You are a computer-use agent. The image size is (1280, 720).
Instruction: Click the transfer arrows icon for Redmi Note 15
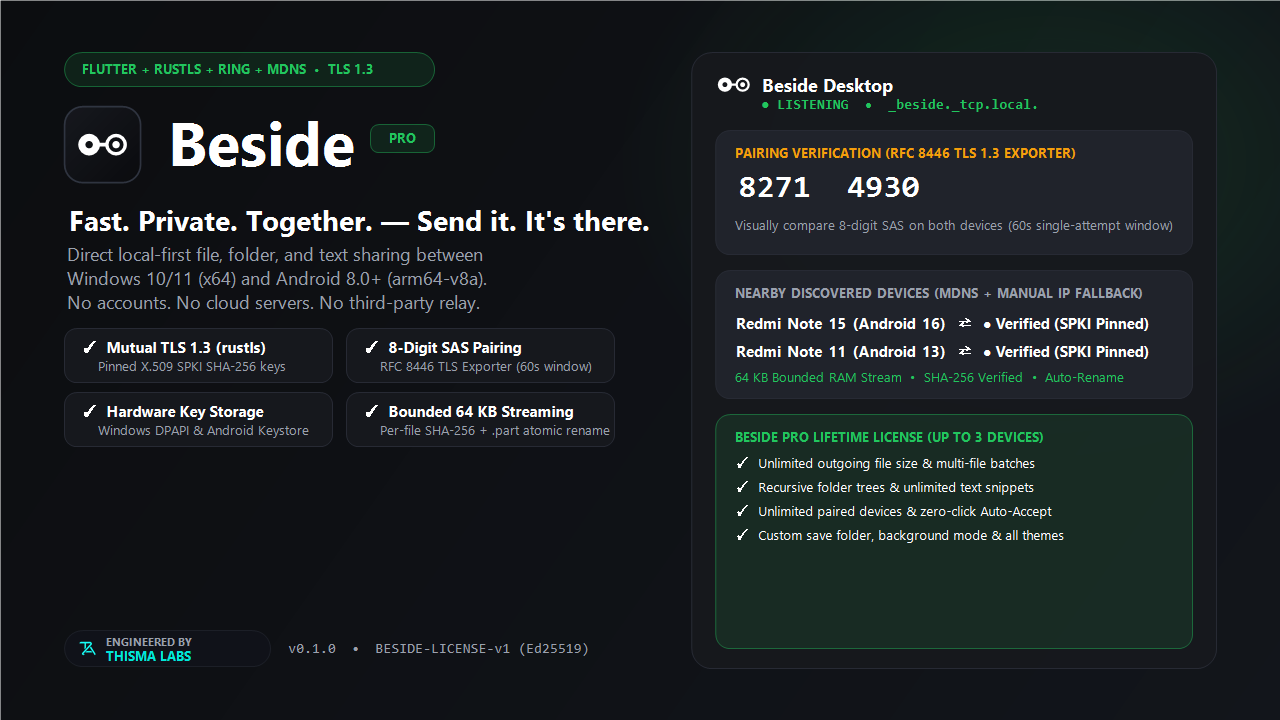tap(965, 324)
